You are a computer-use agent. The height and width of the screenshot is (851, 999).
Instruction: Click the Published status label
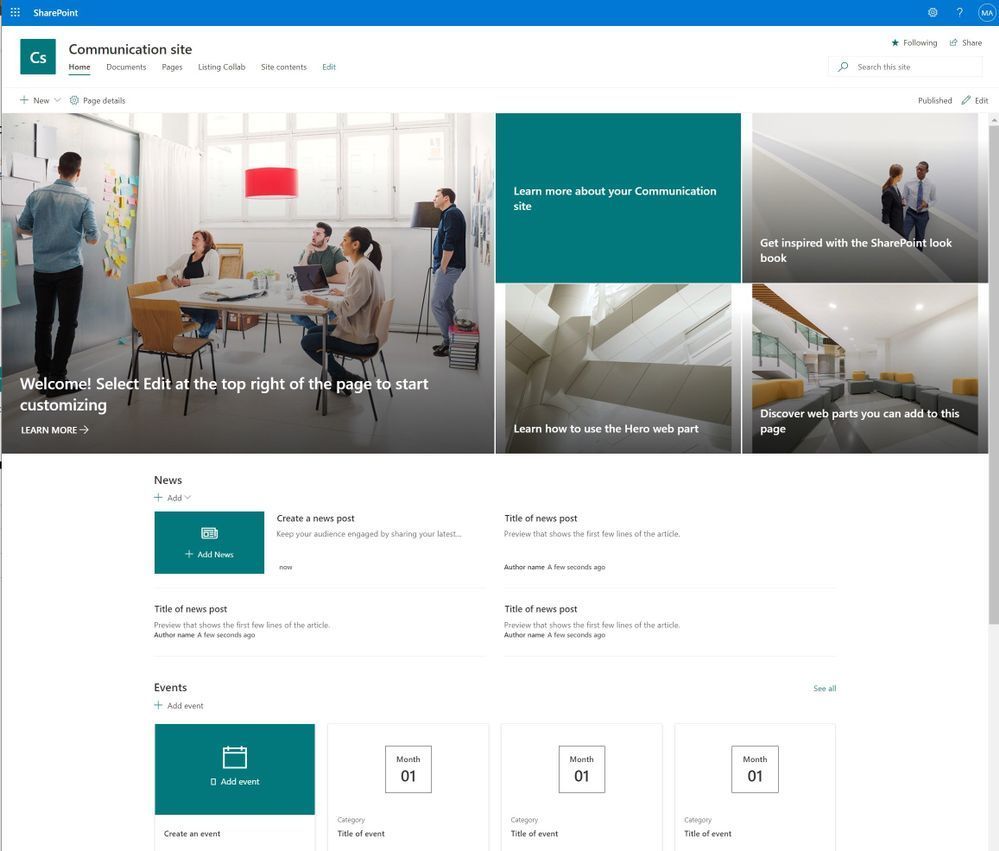click(935, 100)
